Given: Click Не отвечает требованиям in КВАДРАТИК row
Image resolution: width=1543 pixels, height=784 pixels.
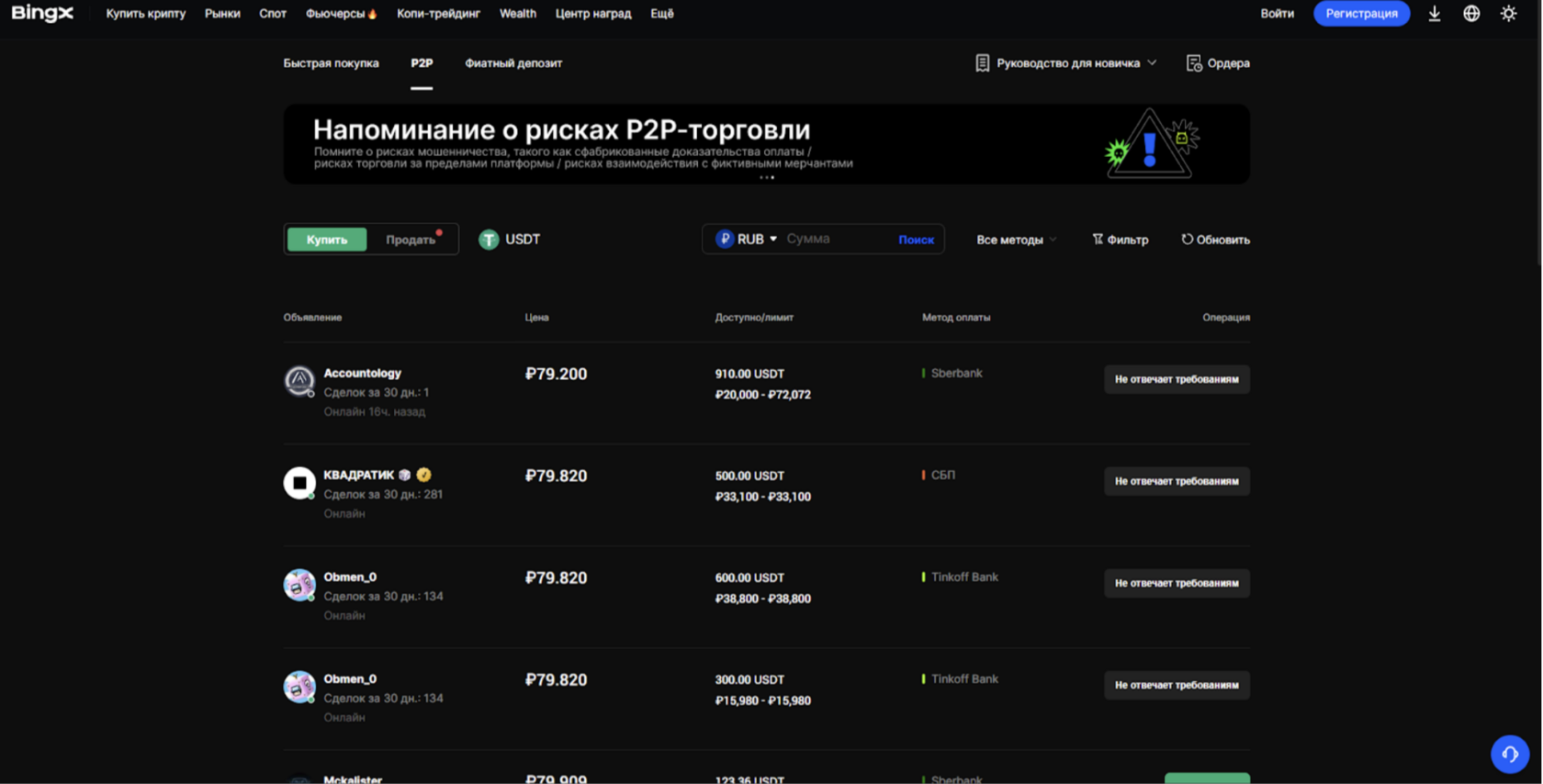Looking at the screenshot, I should 1177,481.
